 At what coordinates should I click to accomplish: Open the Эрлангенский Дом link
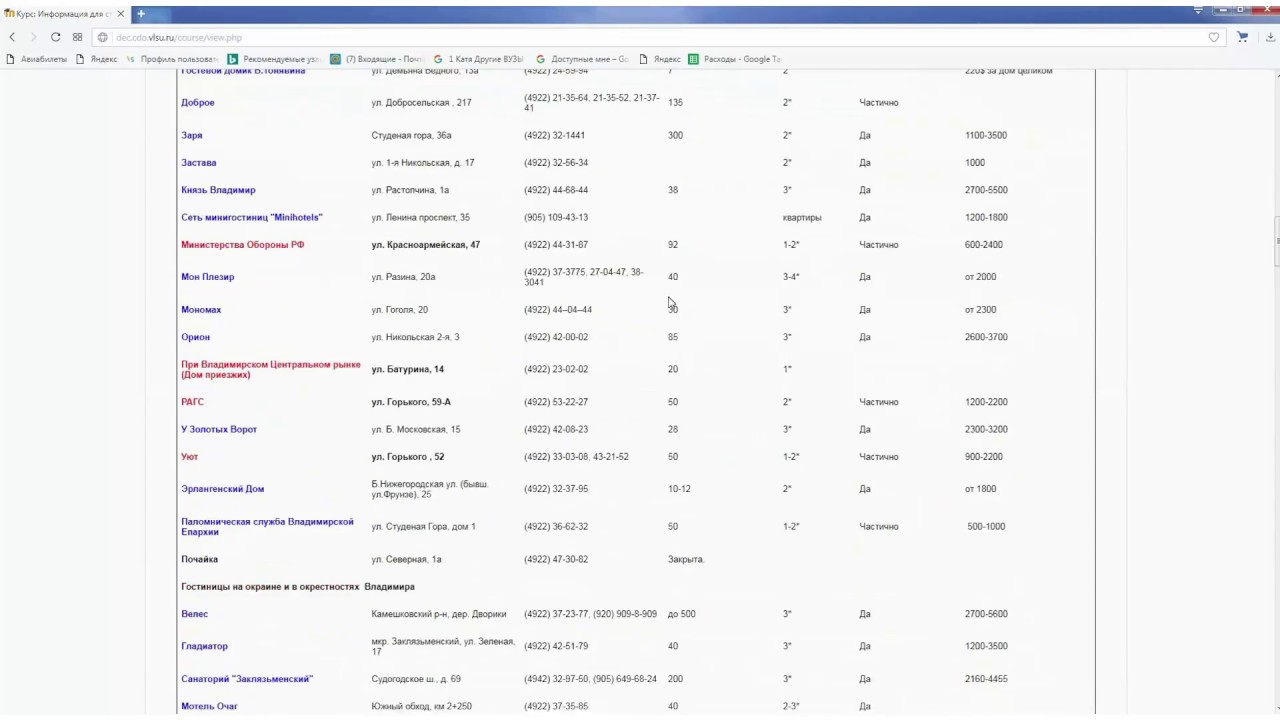click(x=222, y=489)
